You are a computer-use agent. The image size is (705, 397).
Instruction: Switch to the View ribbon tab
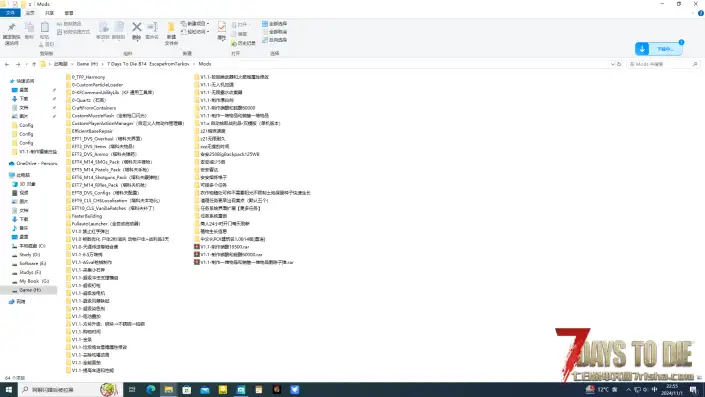tap(69, 13)
